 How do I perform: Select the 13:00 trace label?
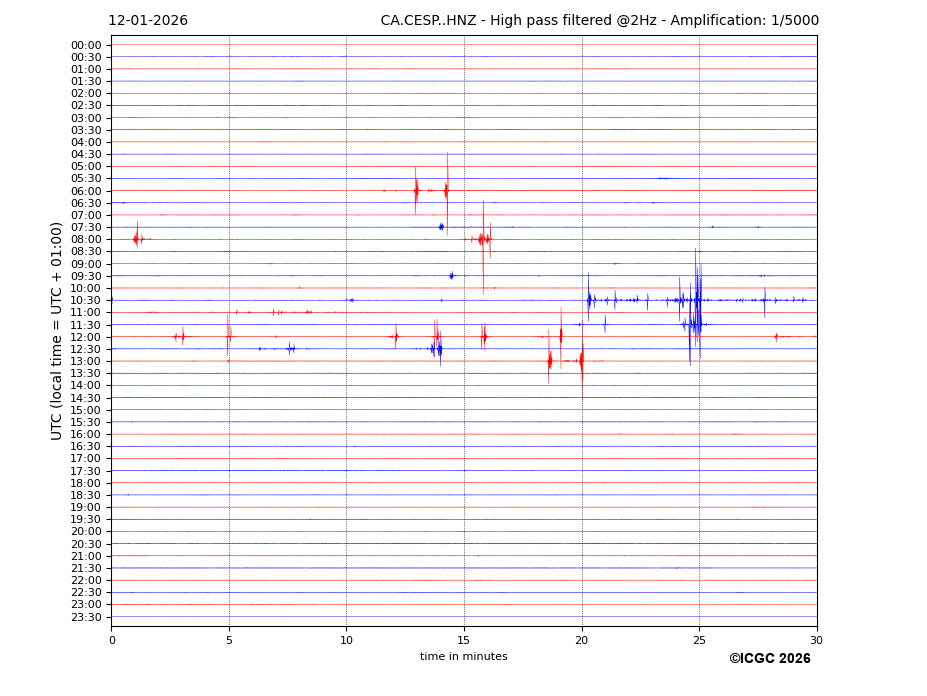click(x=86, y=361)
